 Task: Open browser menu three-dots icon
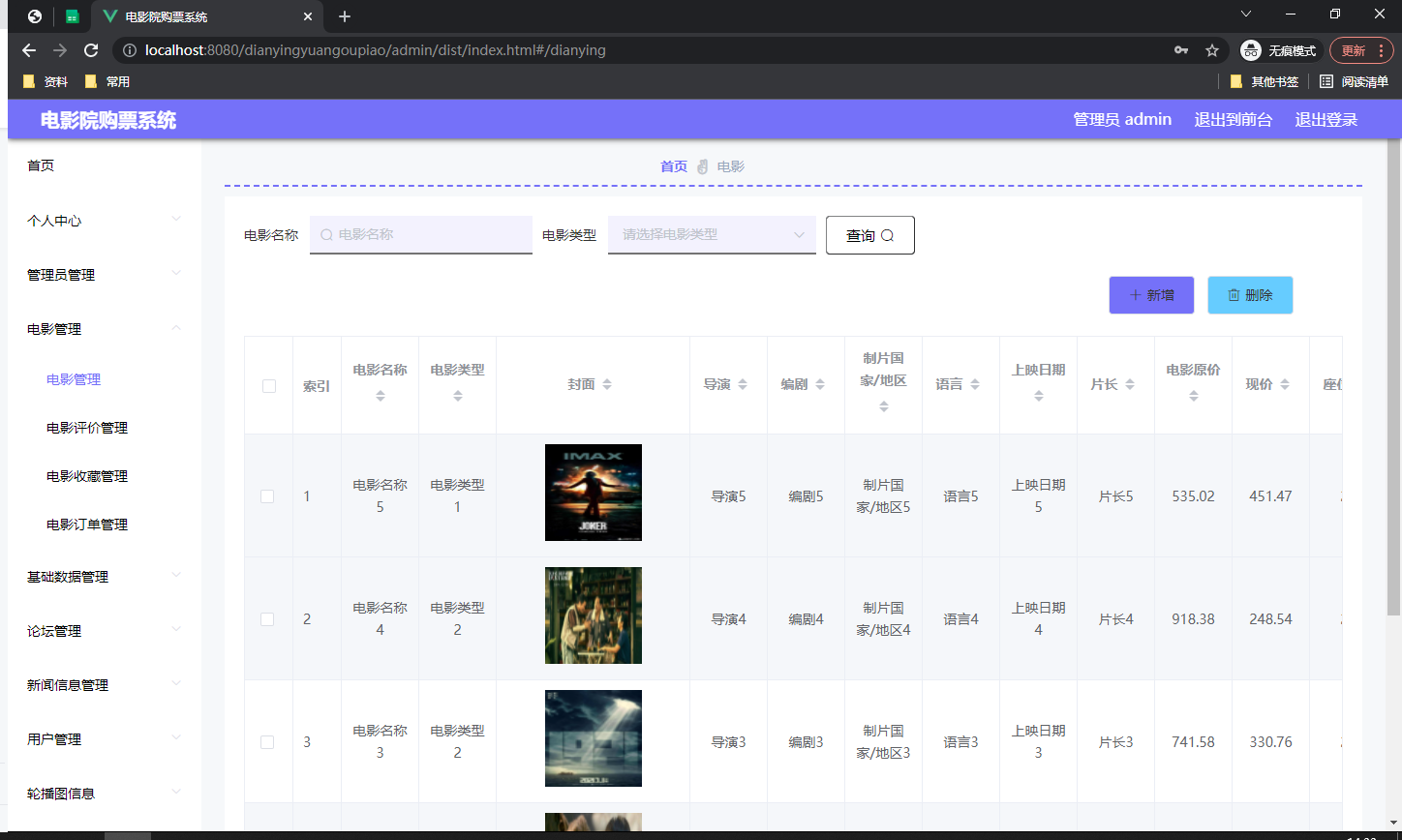point(1381,50)
